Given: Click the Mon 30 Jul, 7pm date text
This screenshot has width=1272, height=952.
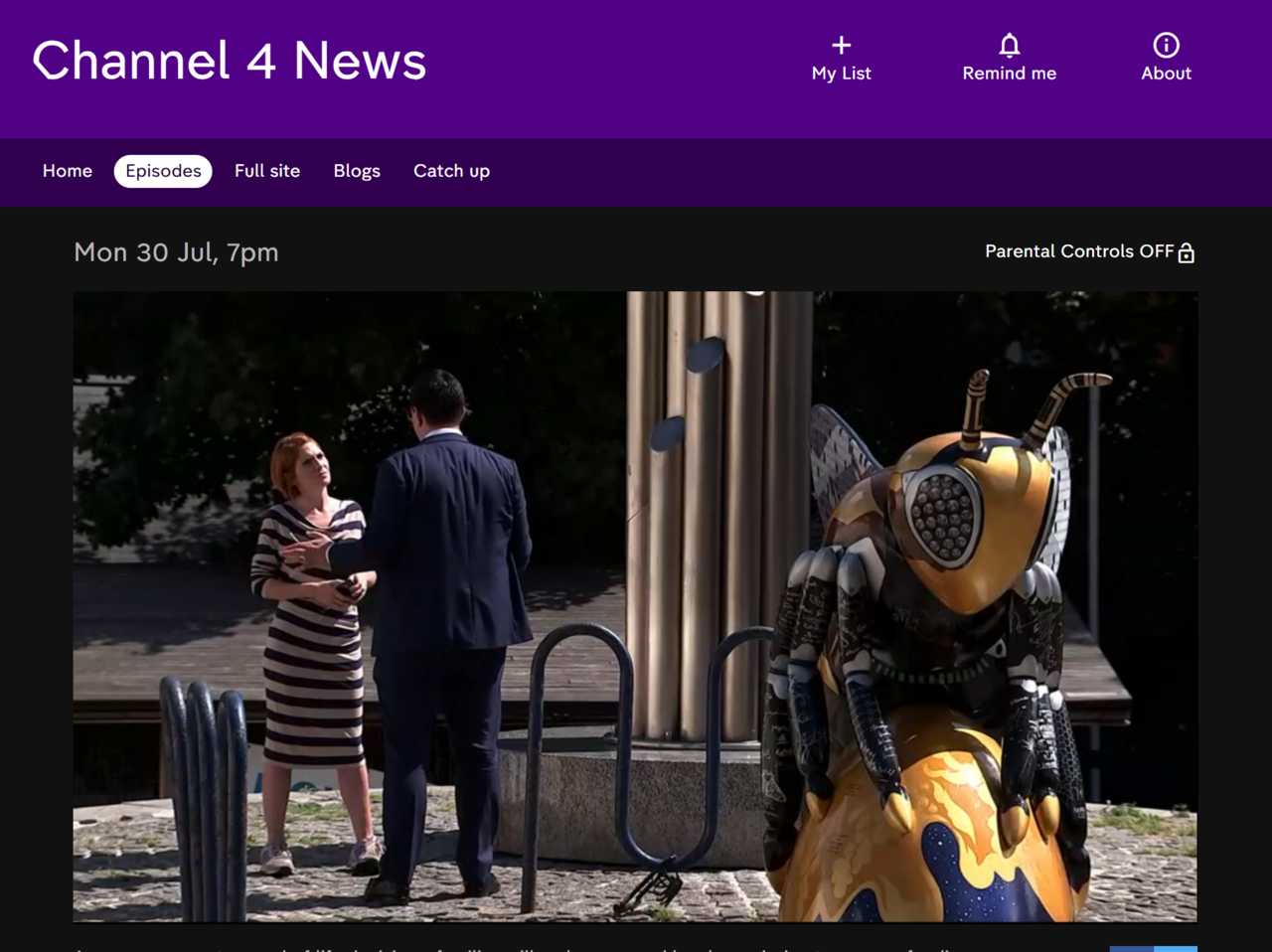Looking at the screenshot, I should (176, 252).
